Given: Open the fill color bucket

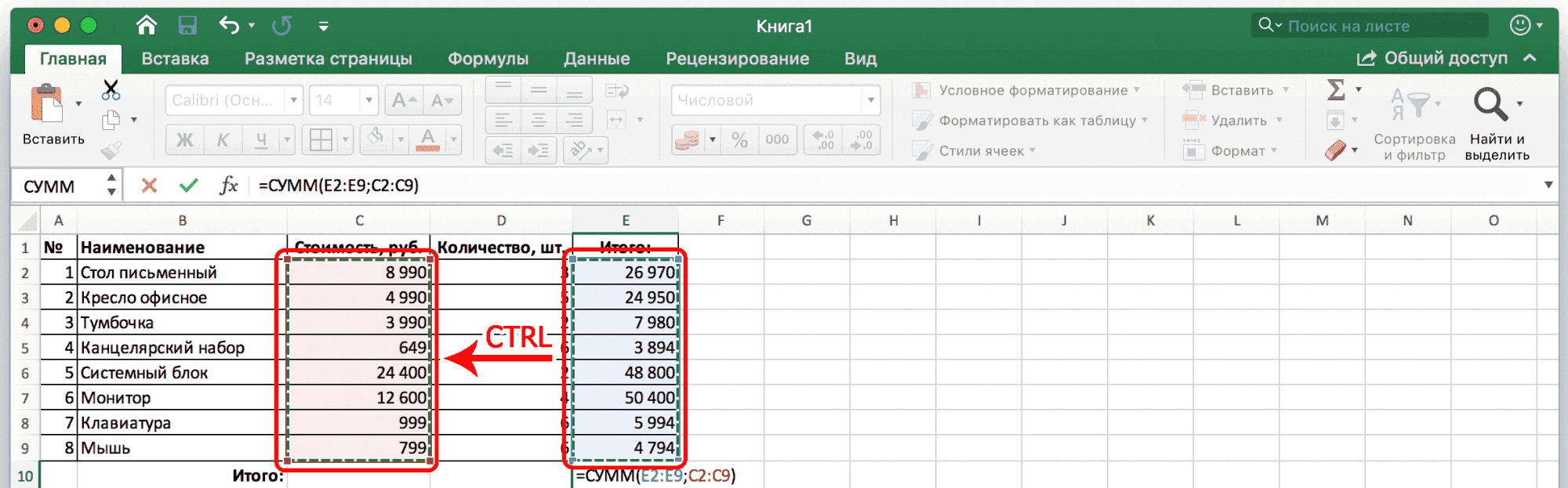Looking at the screenshot, I should (377, 139).
